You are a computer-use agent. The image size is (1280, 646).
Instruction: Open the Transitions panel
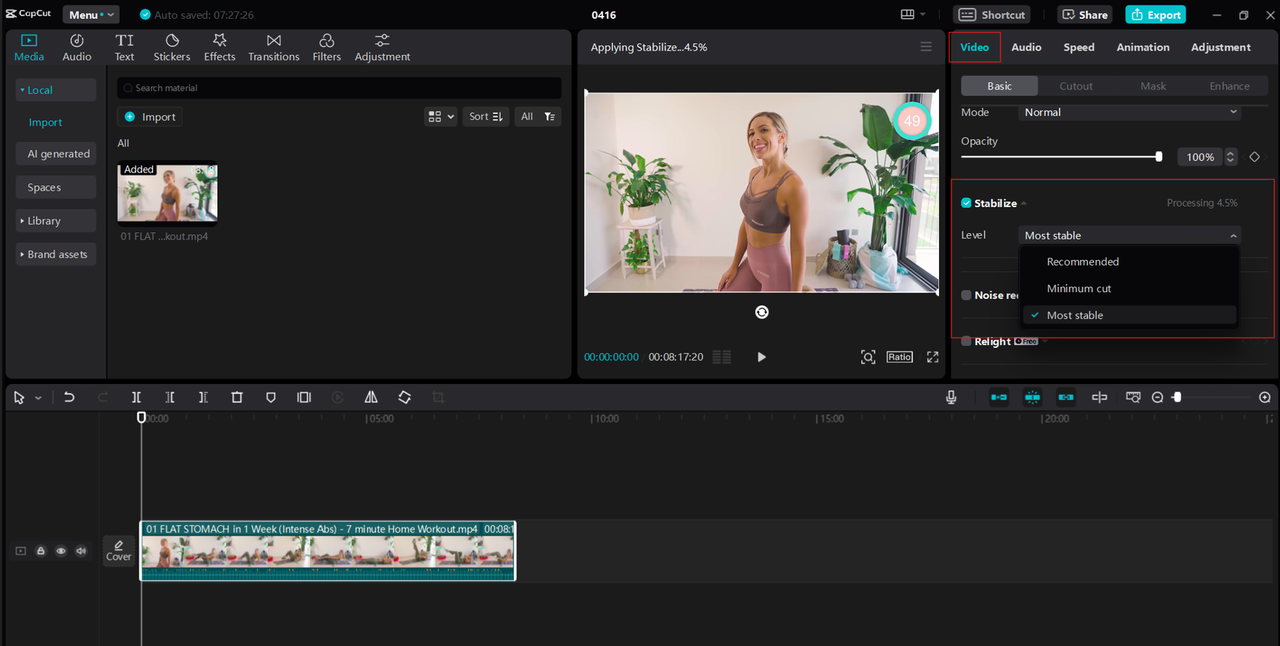pos(274,47)
